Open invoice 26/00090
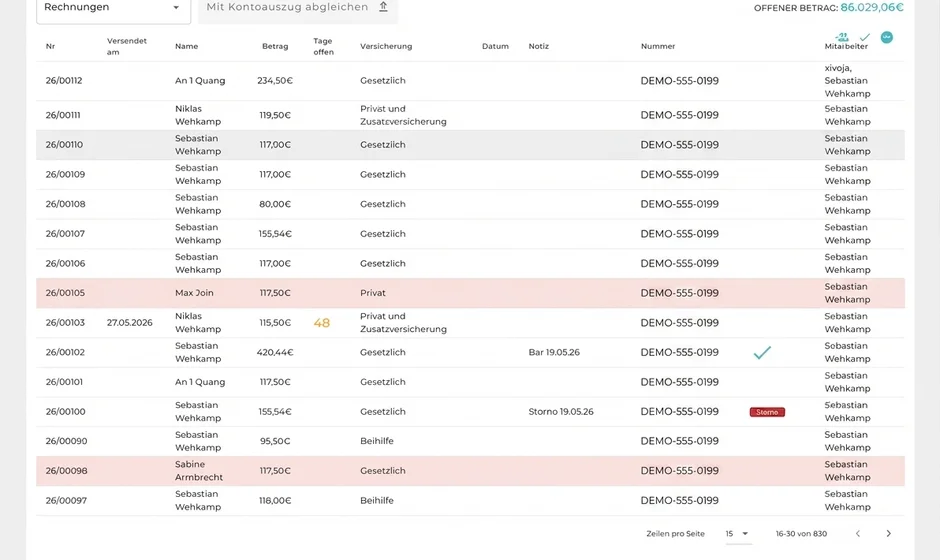940x560 pixels. point(470,441)
